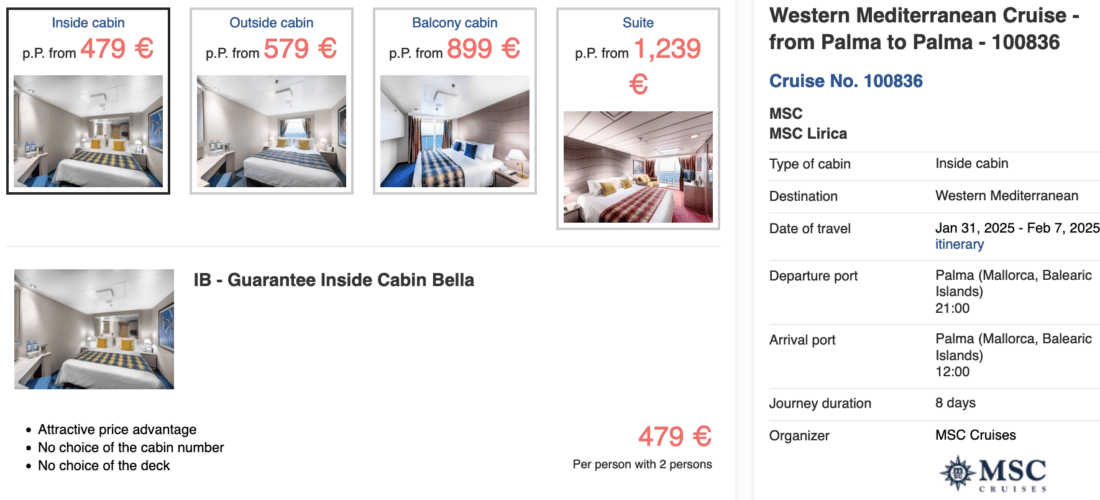This screenshot has height=500, width=1100.
Task: Open the Inside cabin photo
Action: [88, 131]
